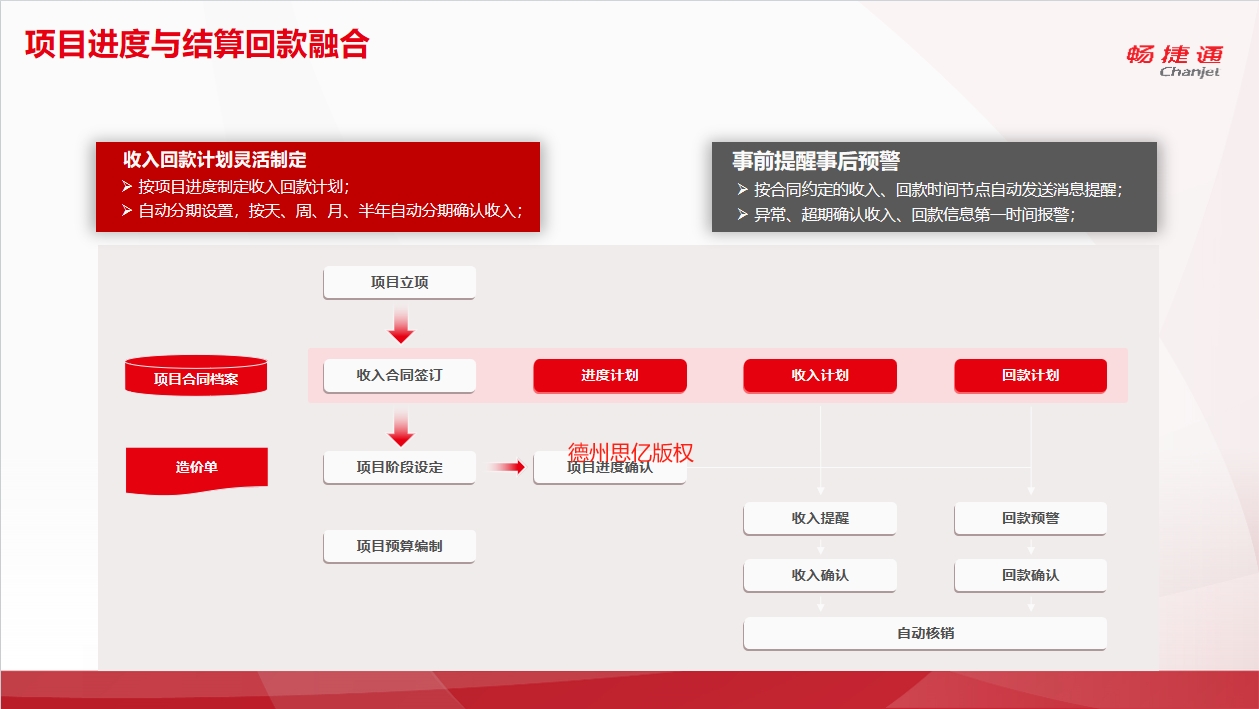This screenshot has height=709, width=1259.
Task: Click the bullet 按项目进度制定收入回款计划
Action: 235,186
